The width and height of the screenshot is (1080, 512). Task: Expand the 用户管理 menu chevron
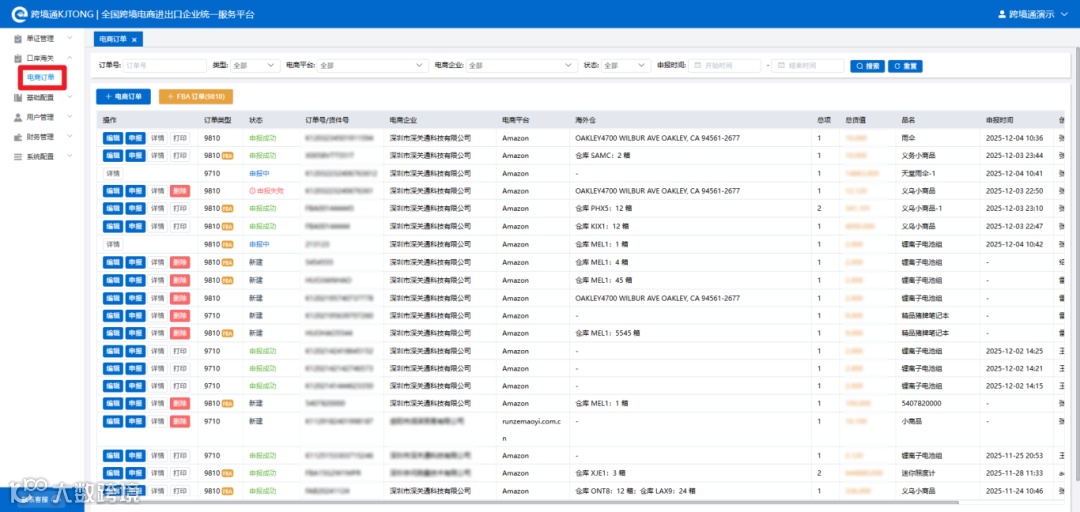pyautogui.click(x=70, y=117)
